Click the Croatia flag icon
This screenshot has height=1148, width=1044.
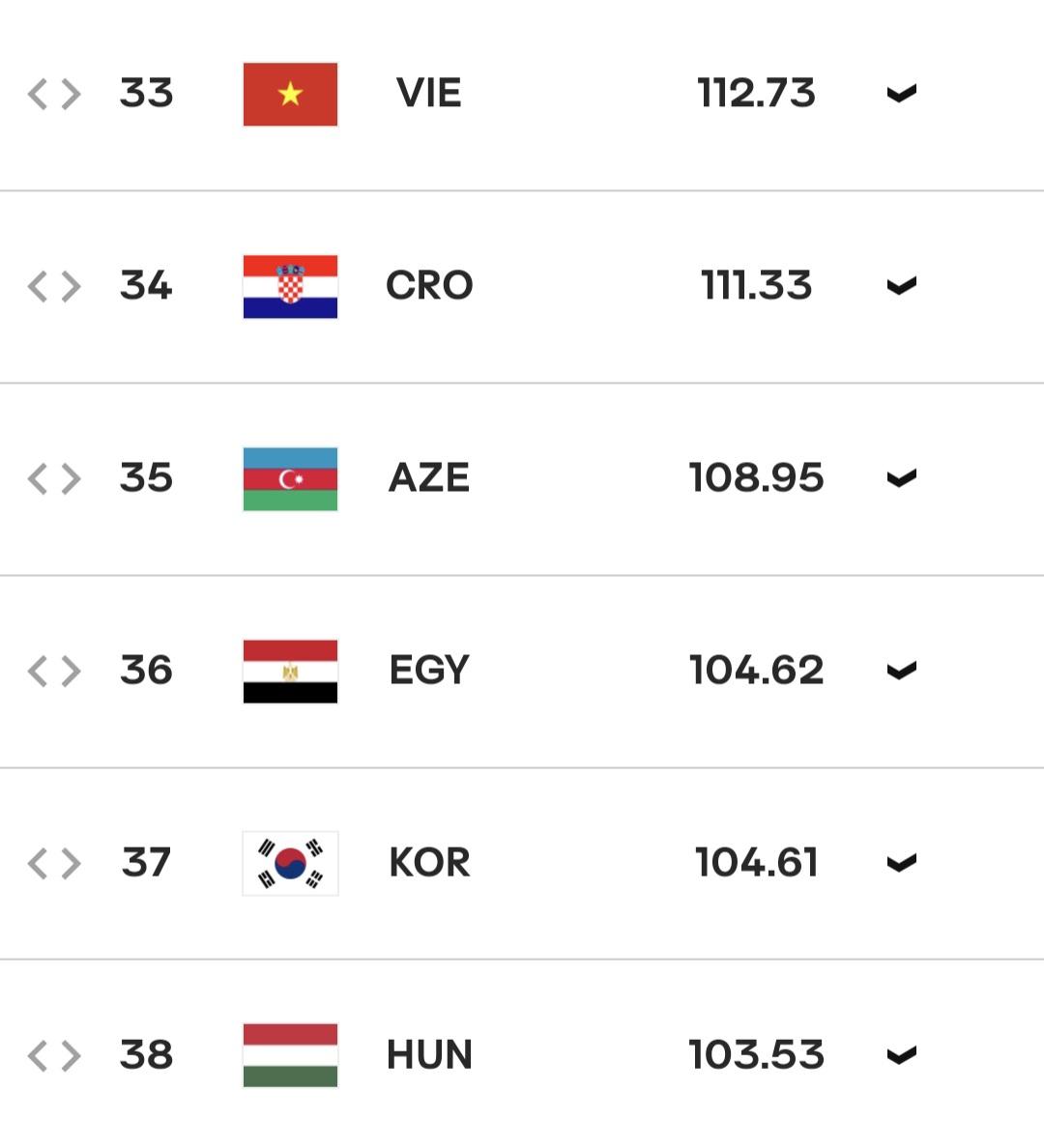[290, 286]
